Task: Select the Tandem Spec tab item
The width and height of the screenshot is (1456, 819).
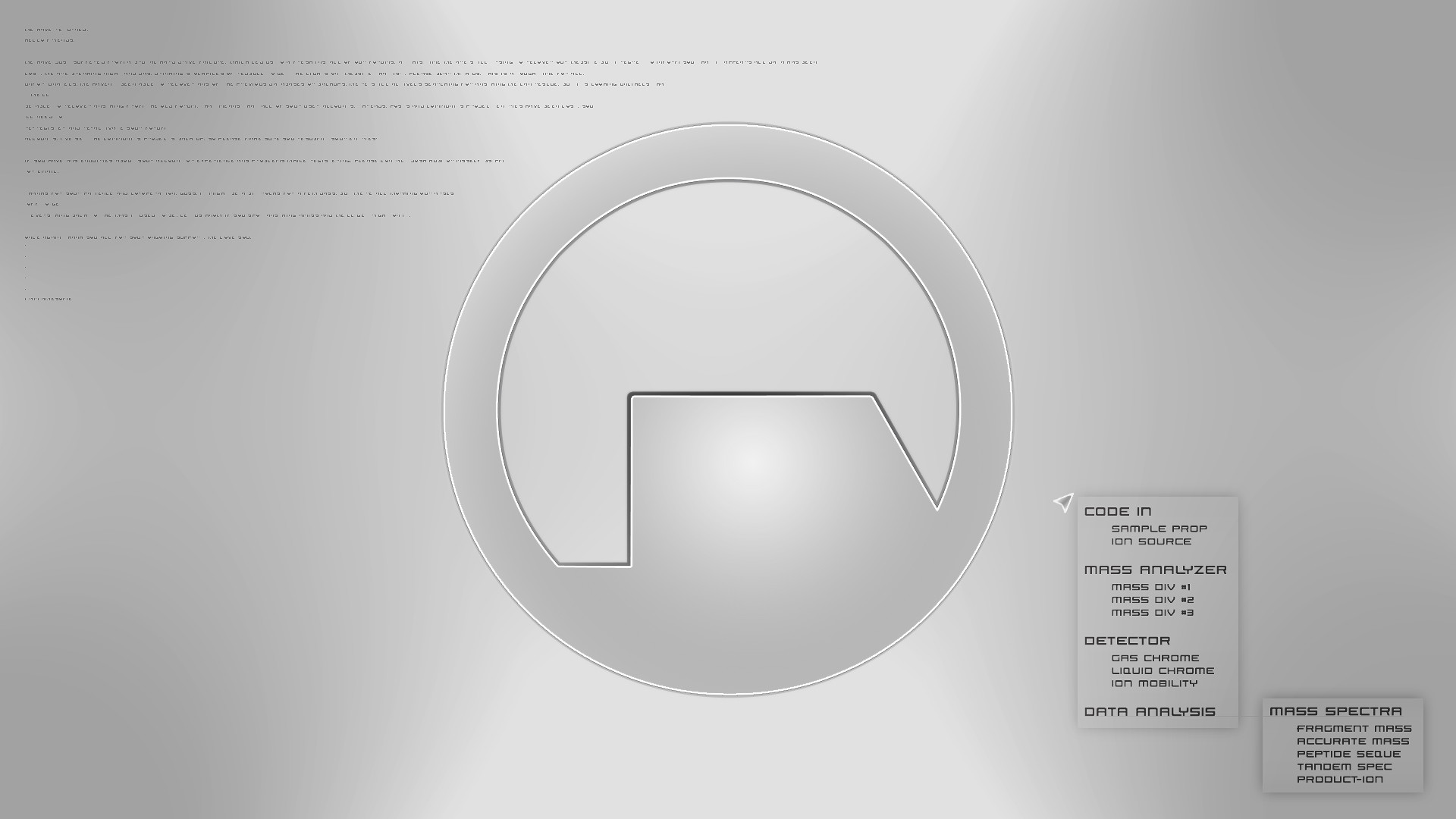Action: pos(1342,766)
